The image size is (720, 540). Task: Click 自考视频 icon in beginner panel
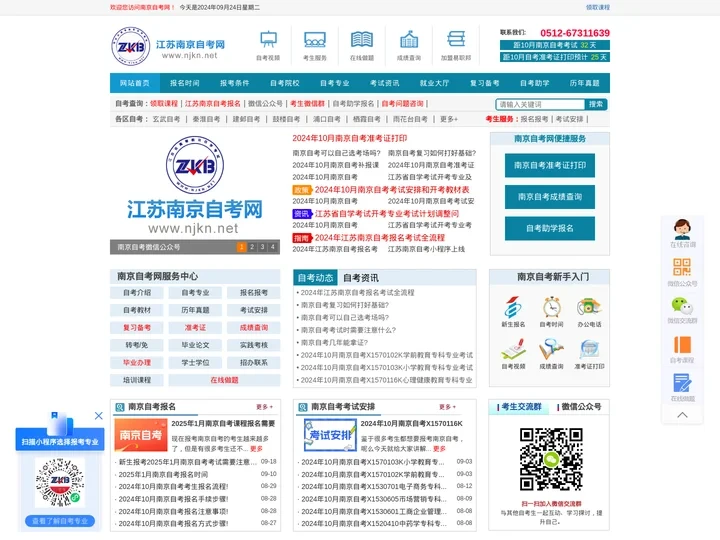tap(513, 354)
